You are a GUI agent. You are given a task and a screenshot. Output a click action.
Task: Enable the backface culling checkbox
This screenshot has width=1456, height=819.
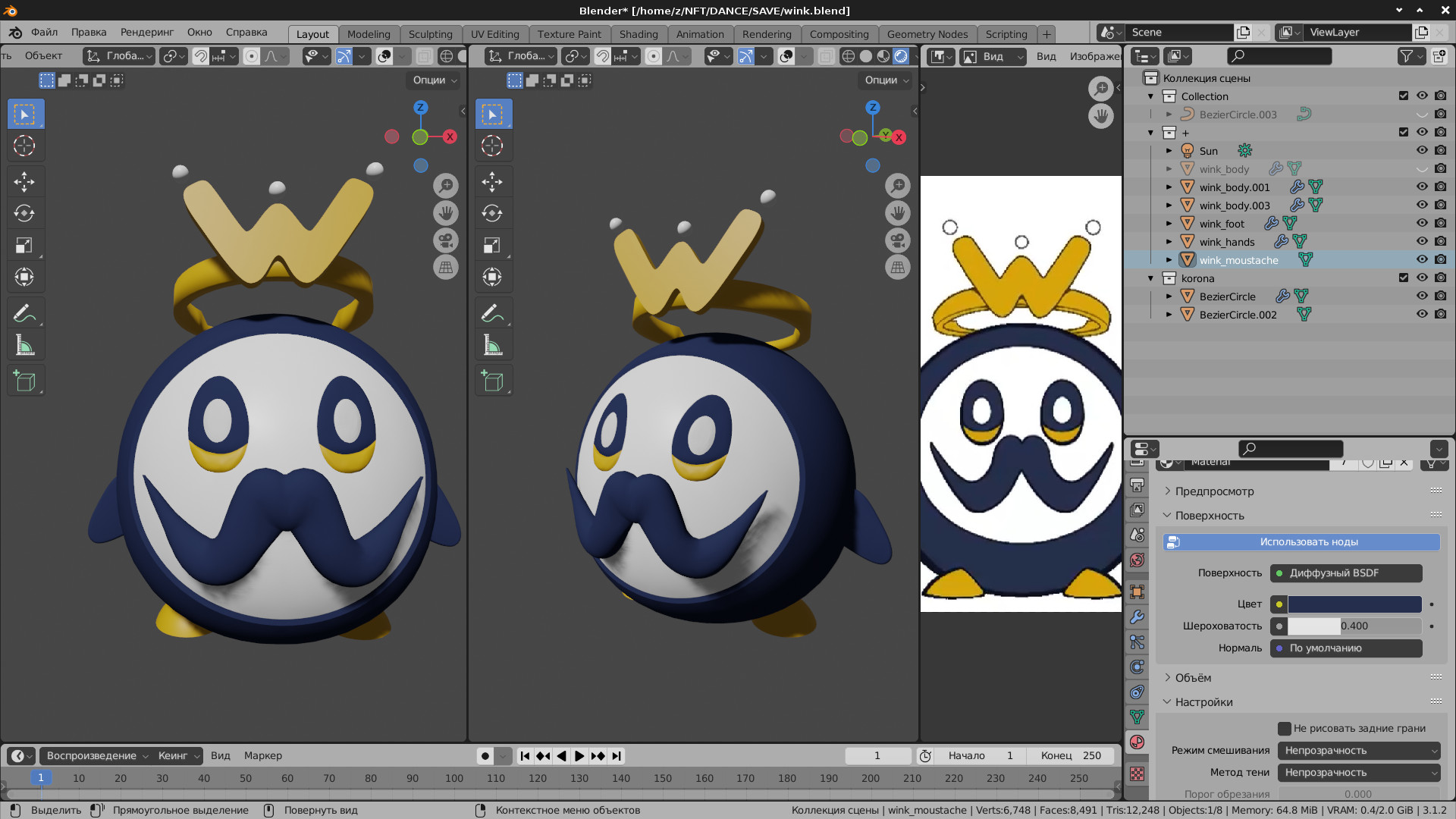click(1284, 729)
